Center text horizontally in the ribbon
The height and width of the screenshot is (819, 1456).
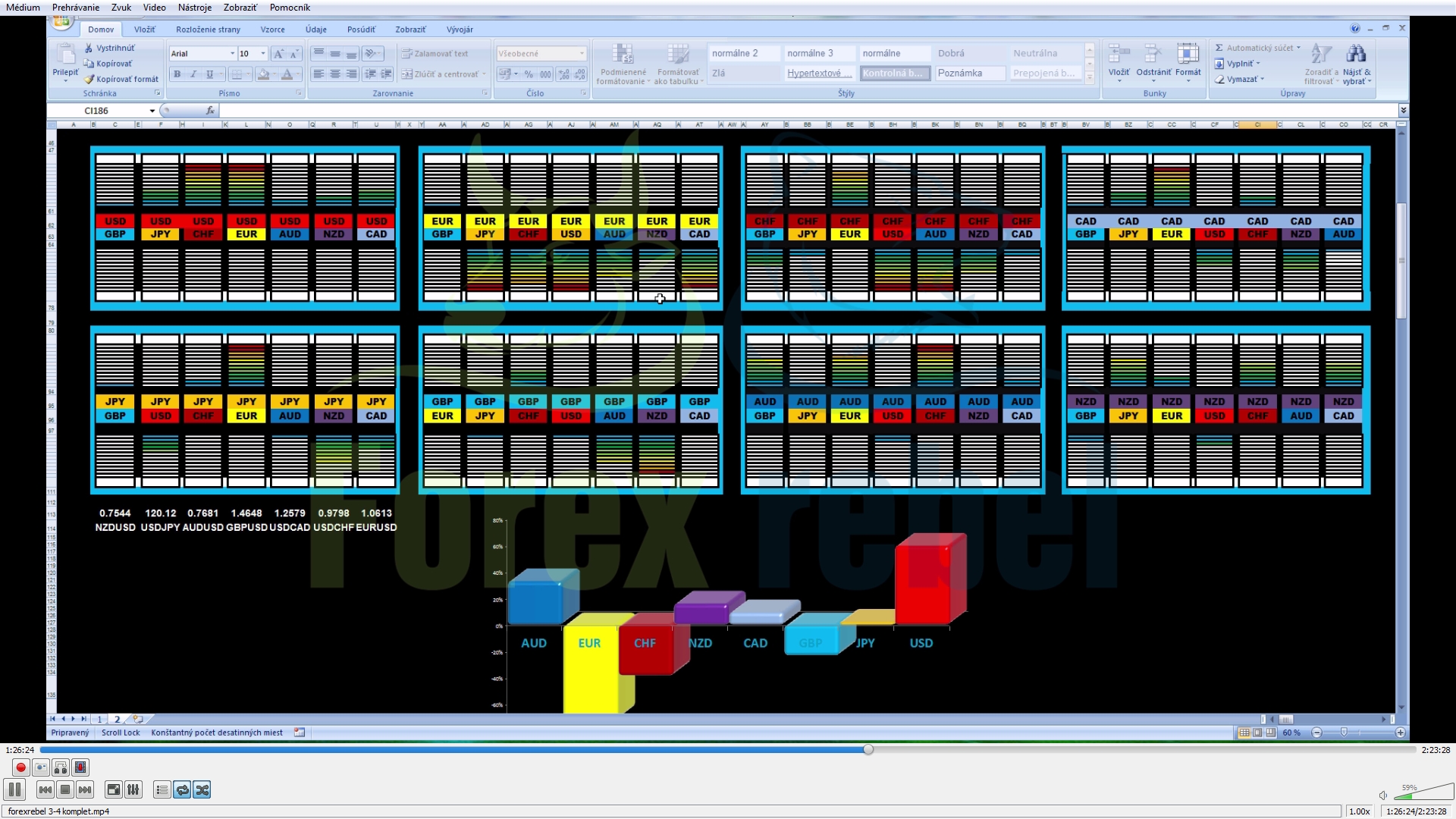pos(335,74)
